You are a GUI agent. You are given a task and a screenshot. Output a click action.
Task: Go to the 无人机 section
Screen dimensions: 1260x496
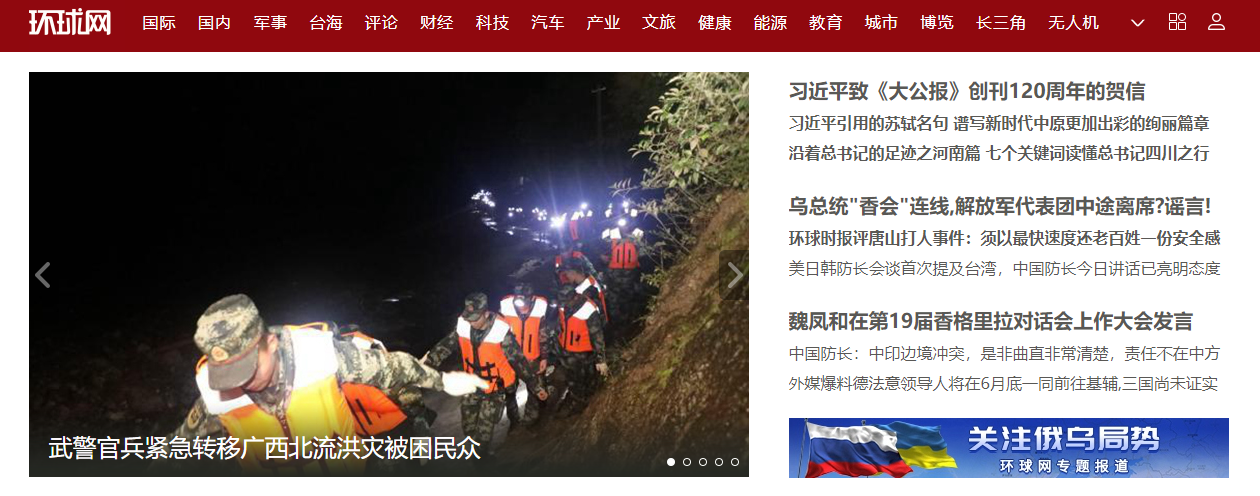(1074, 22)
